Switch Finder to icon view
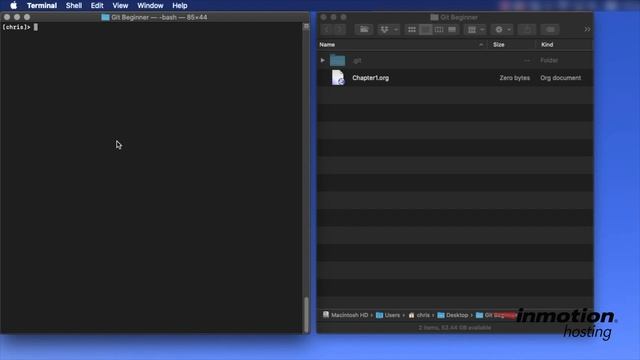The width and height of the screenshot is (640, 360). click(x=412, y=29)
